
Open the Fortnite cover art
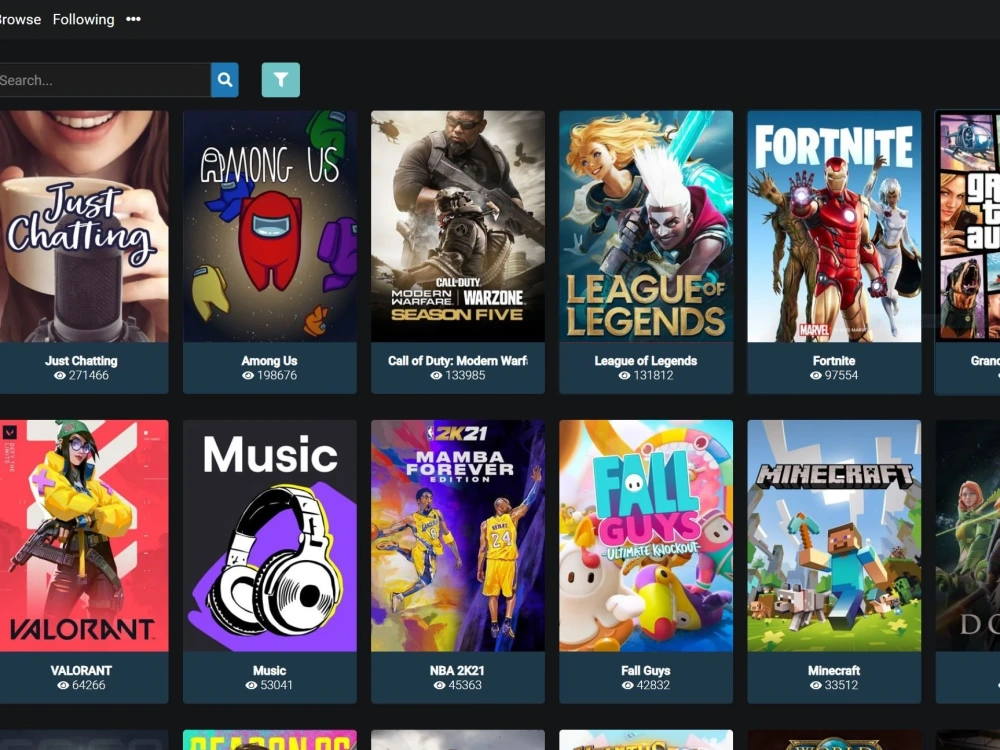(834, 226)
